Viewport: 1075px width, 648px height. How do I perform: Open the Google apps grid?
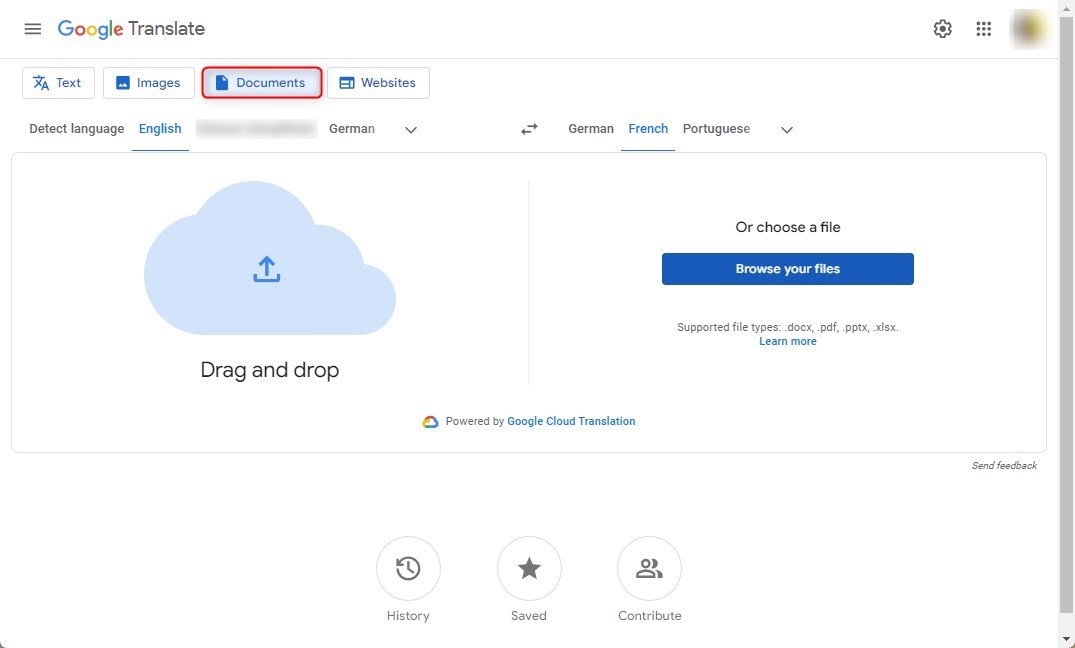point(983,28)
